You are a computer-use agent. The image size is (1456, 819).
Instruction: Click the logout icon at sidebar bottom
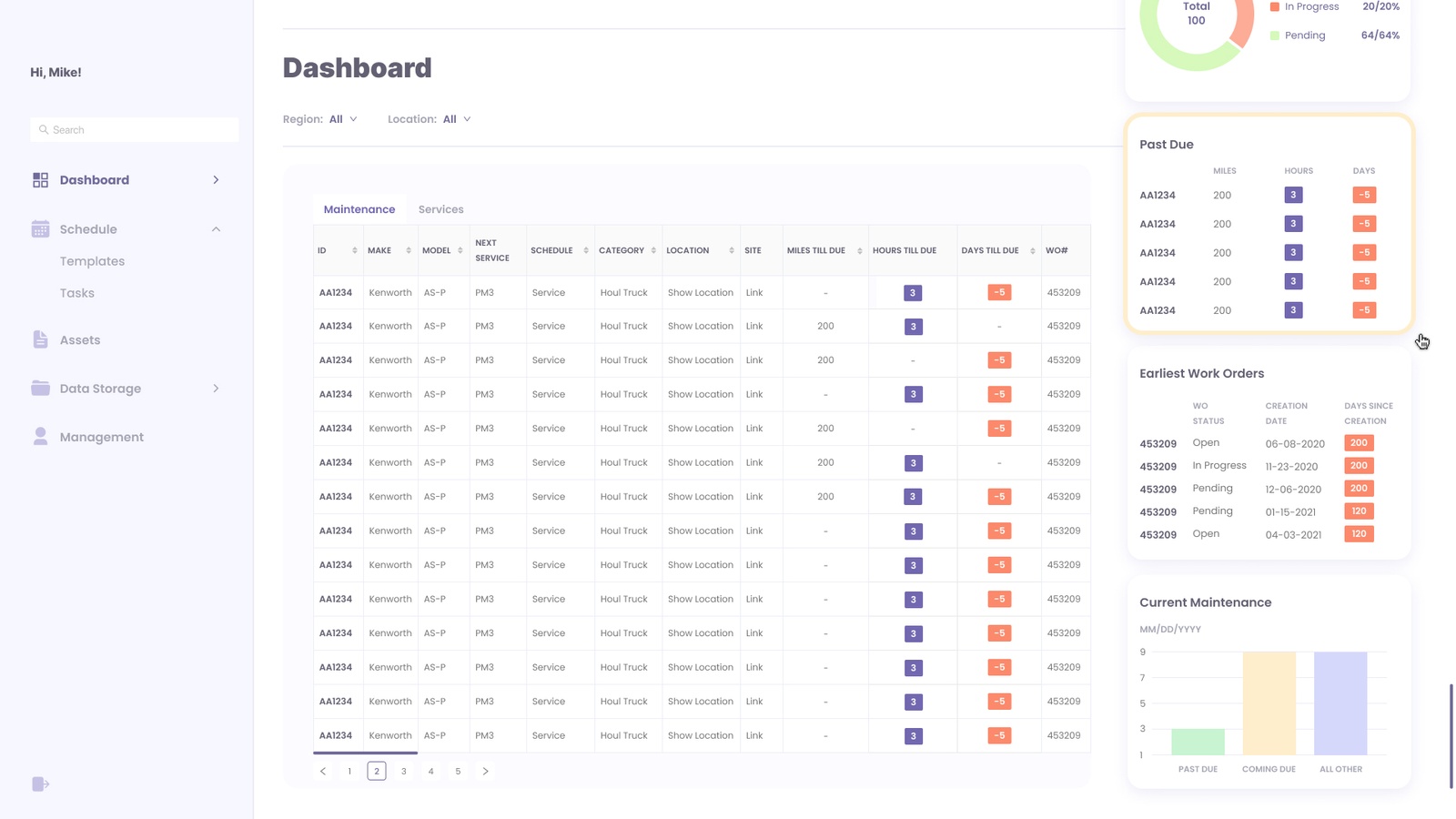(40, 784)
